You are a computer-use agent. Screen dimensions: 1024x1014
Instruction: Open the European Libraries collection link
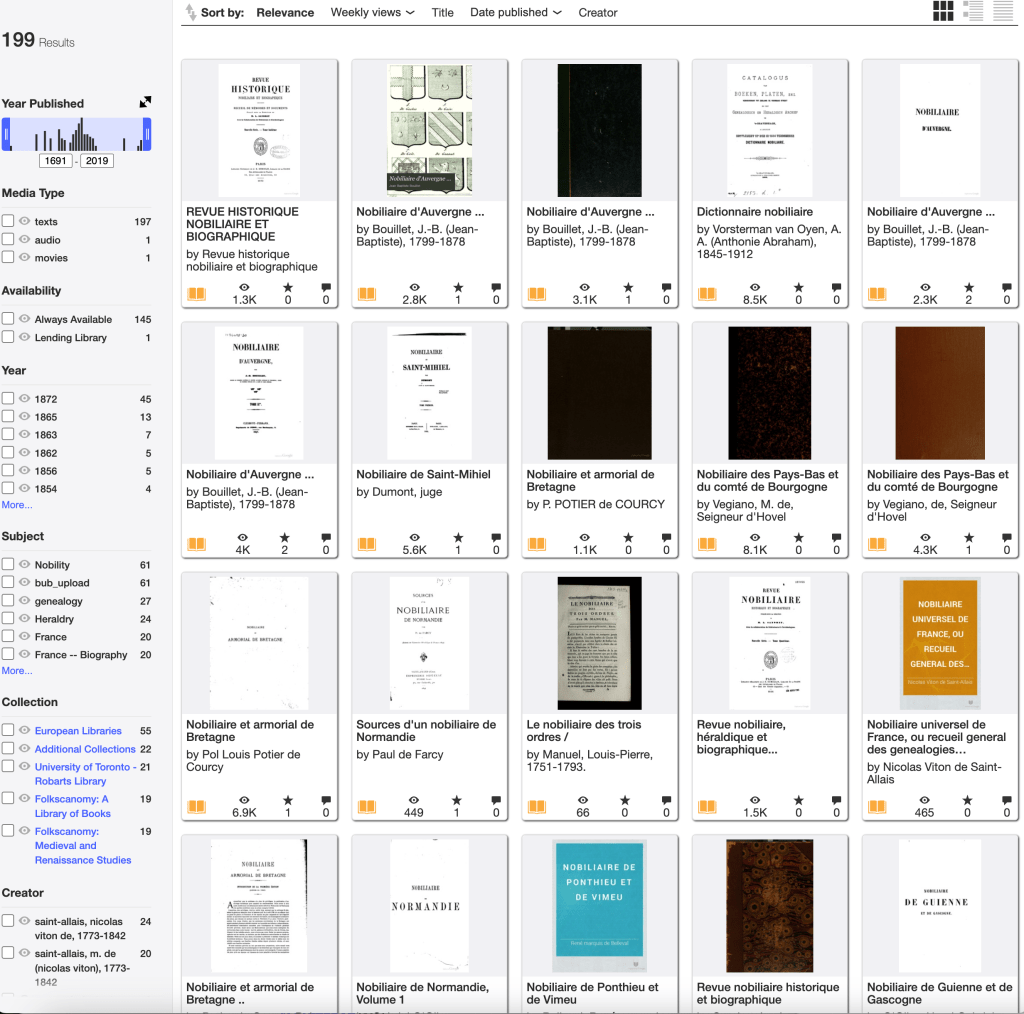coord(78,731)
